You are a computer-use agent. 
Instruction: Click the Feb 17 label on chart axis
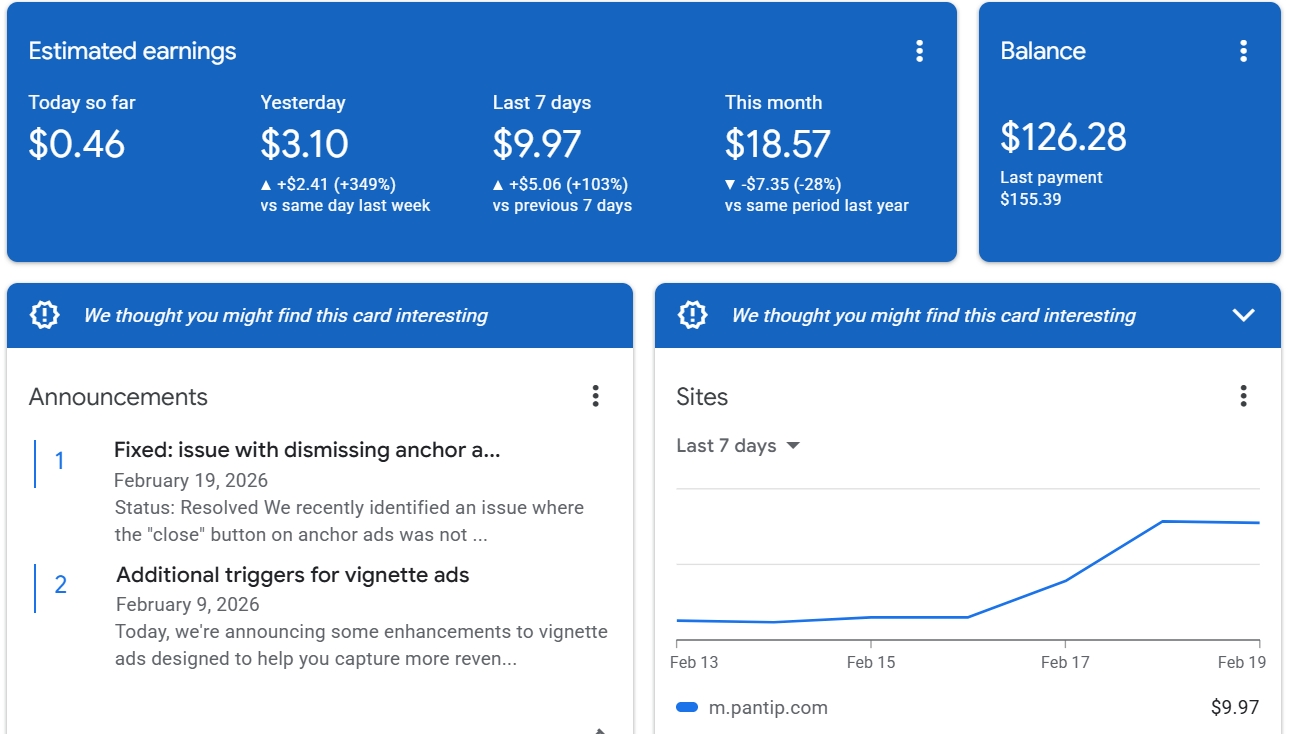[1065, 662]
